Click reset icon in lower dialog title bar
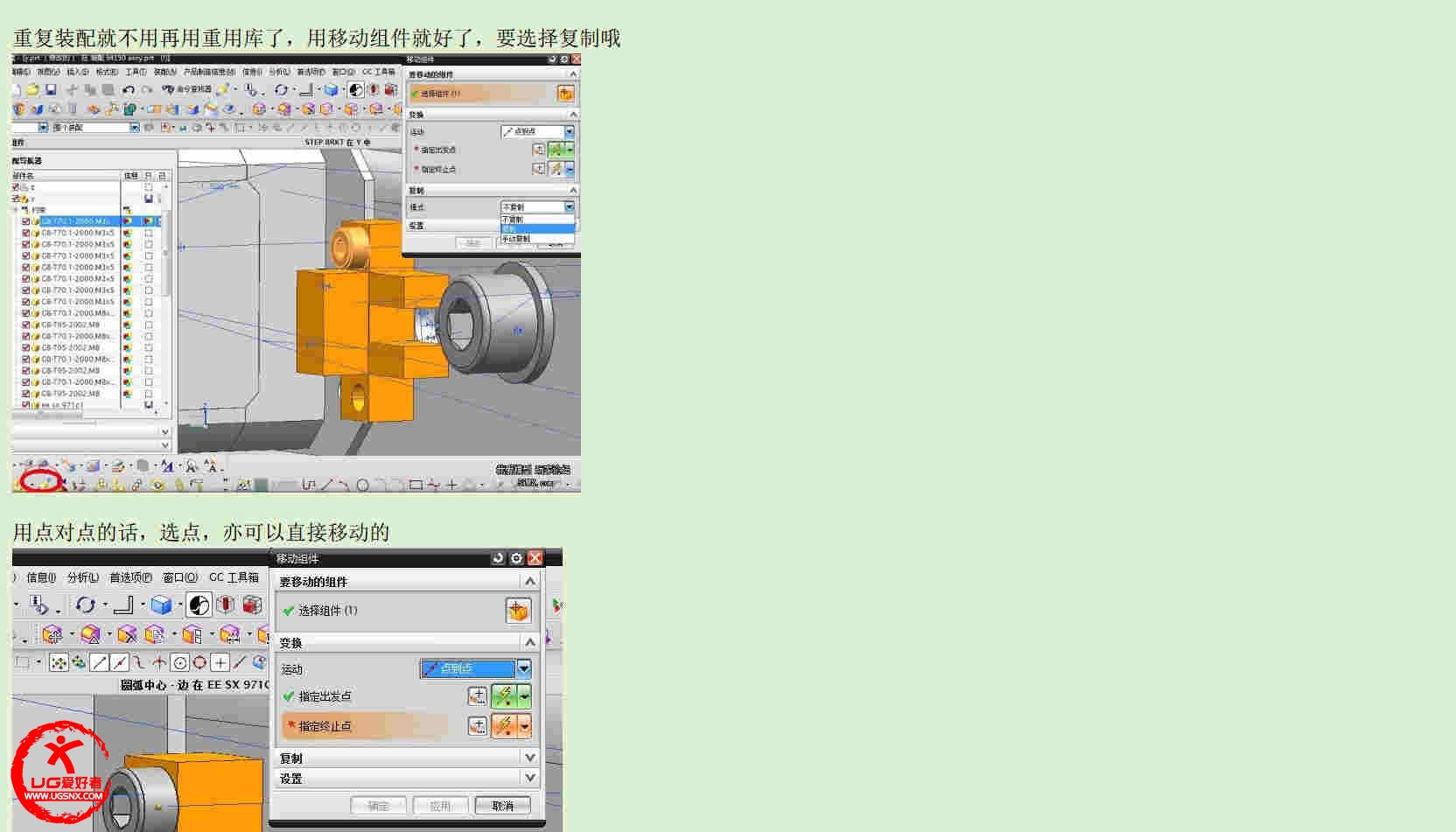 pos(498,558)
